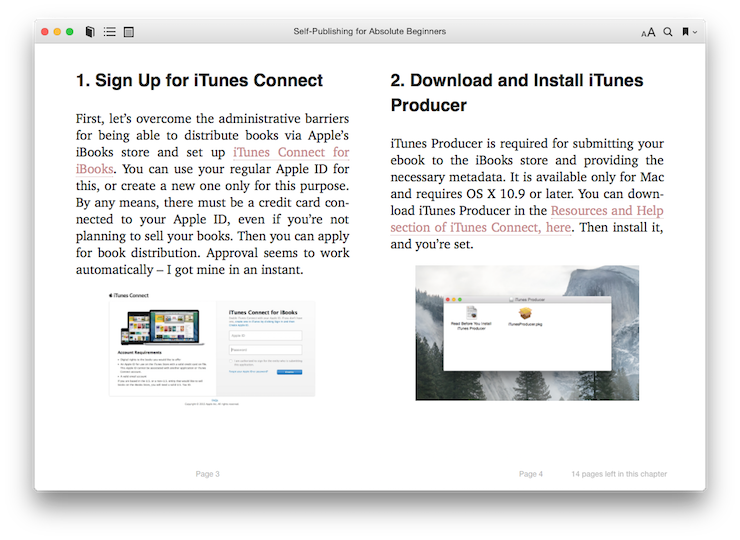This screenshot has width=740, height=540.
Task: Close the iBooks window
Action: click(45, 32)
